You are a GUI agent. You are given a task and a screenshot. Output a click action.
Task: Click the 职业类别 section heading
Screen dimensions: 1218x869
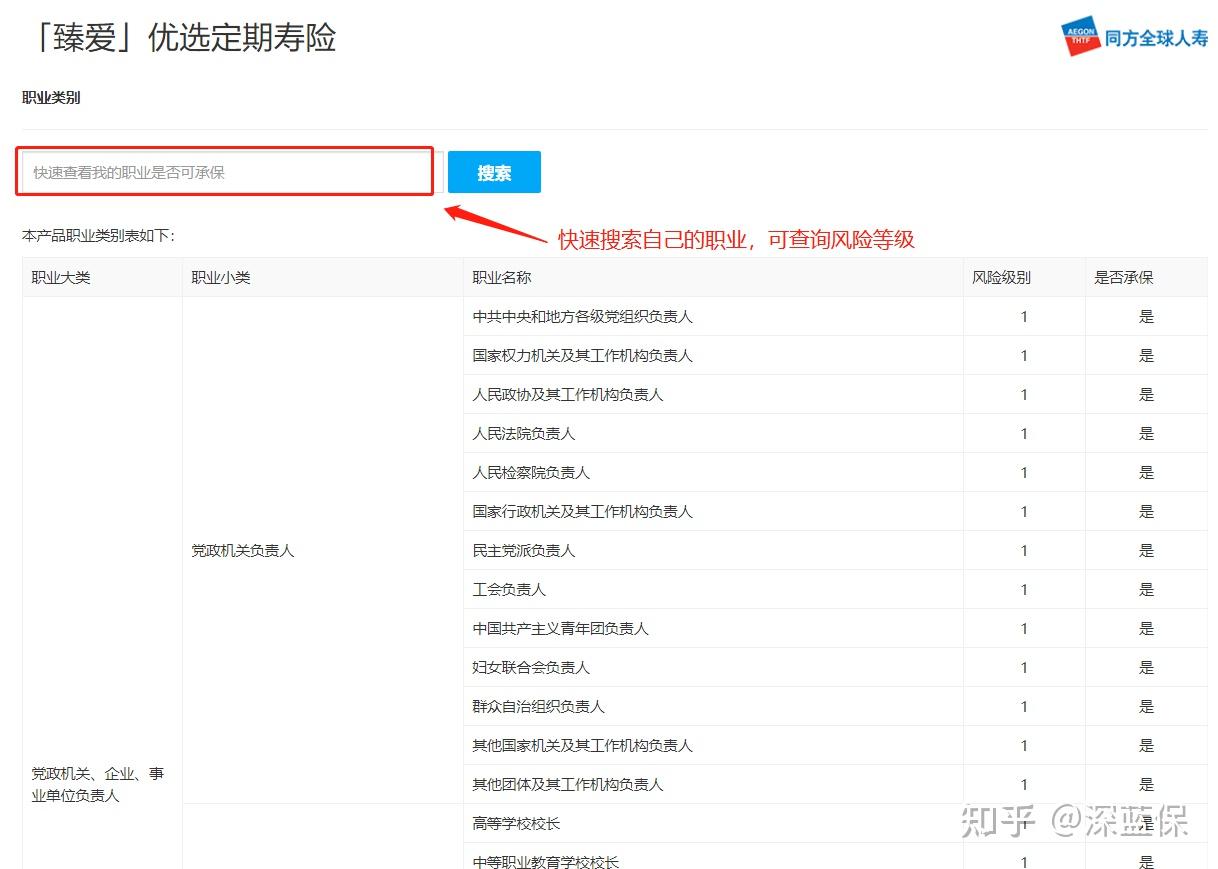(51, 97)
